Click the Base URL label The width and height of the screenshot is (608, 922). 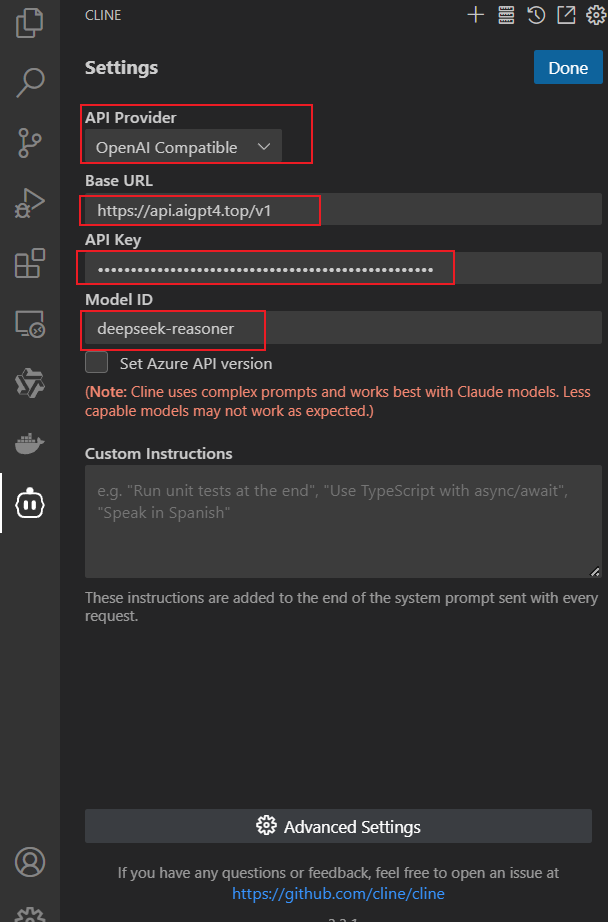click(119, 181)
